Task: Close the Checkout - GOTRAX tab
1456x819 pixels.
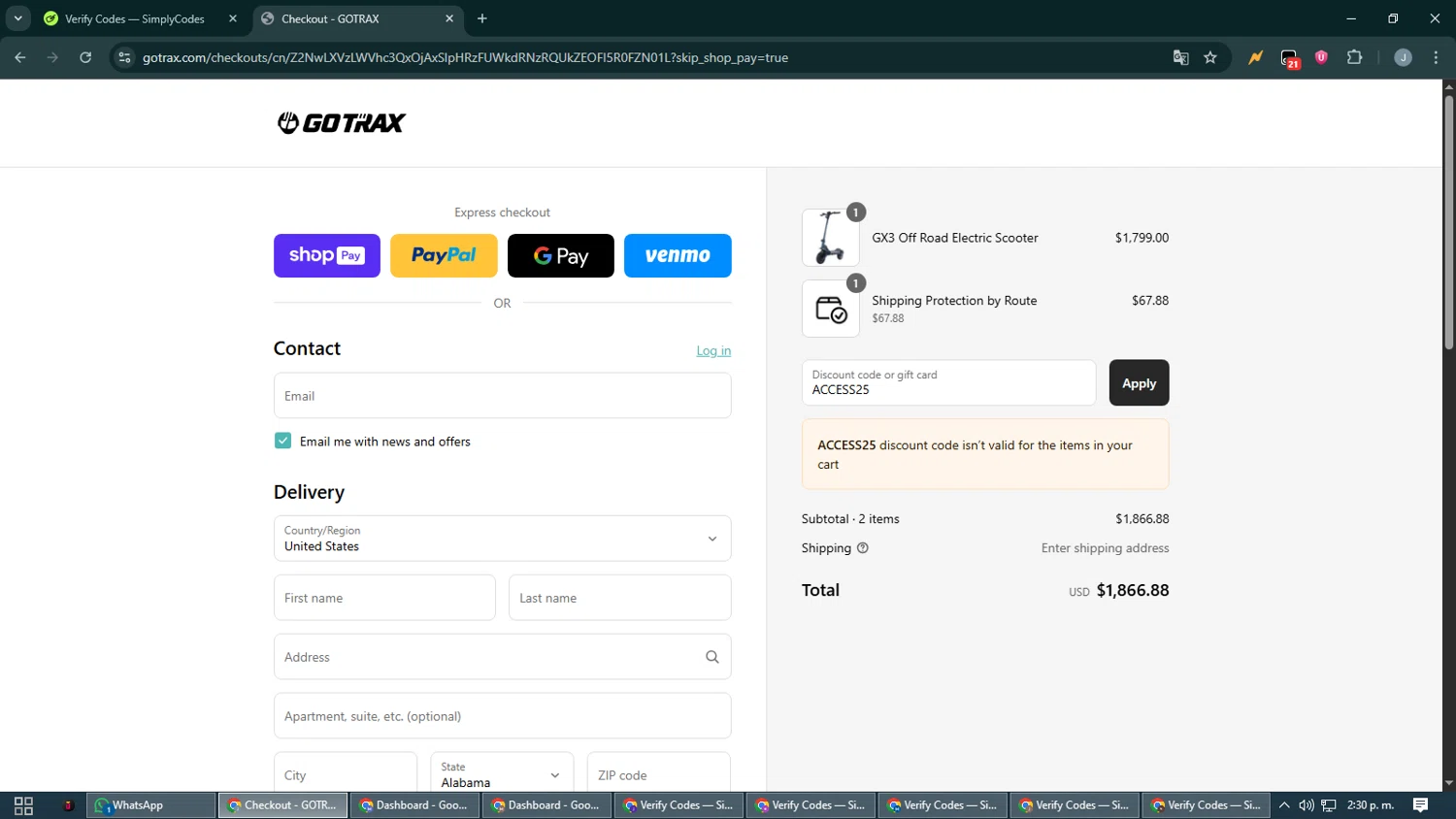Action: (x=449, y=18)
